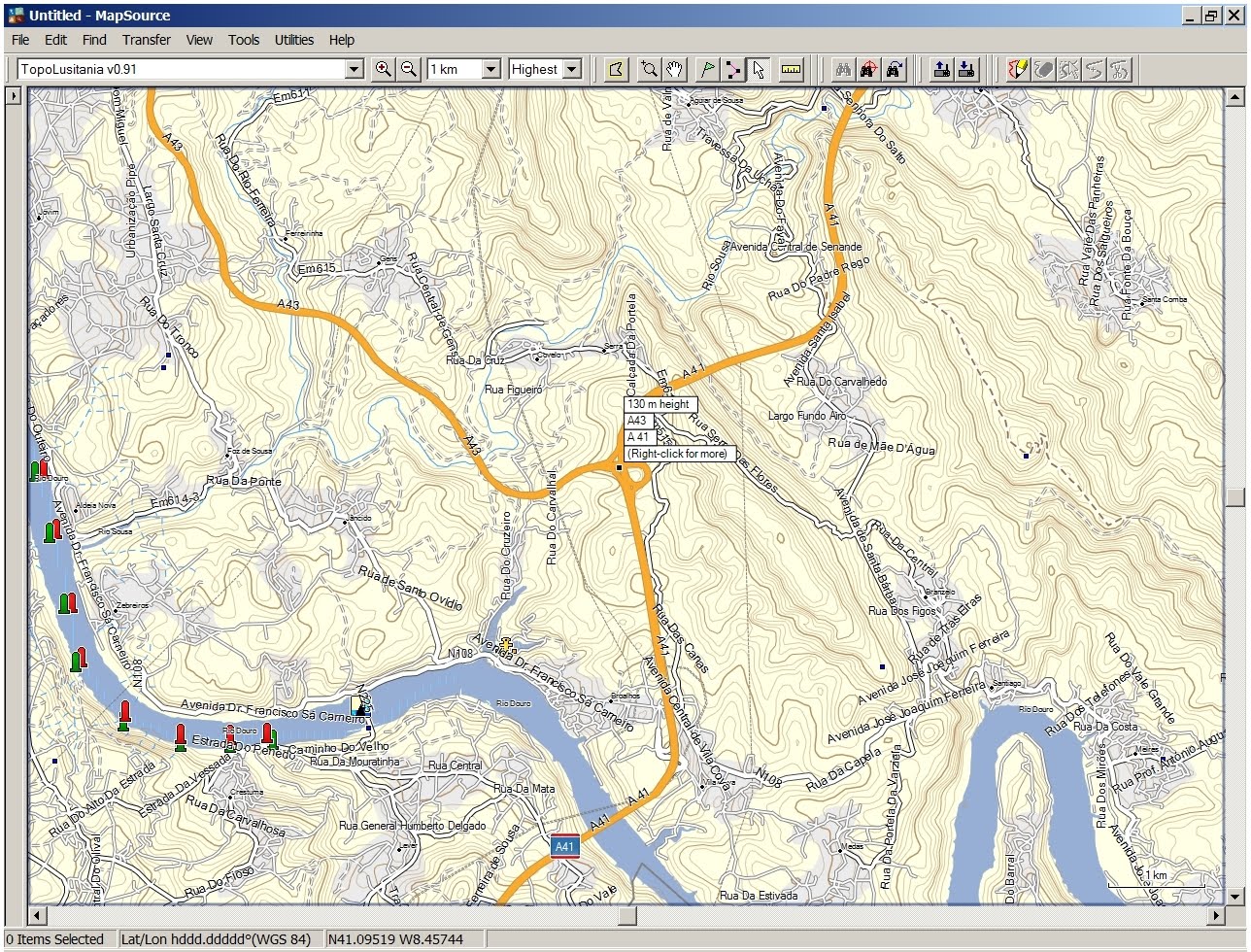
Task: Click the vertical scrollbar down arrow
Action: [1235, 896]
